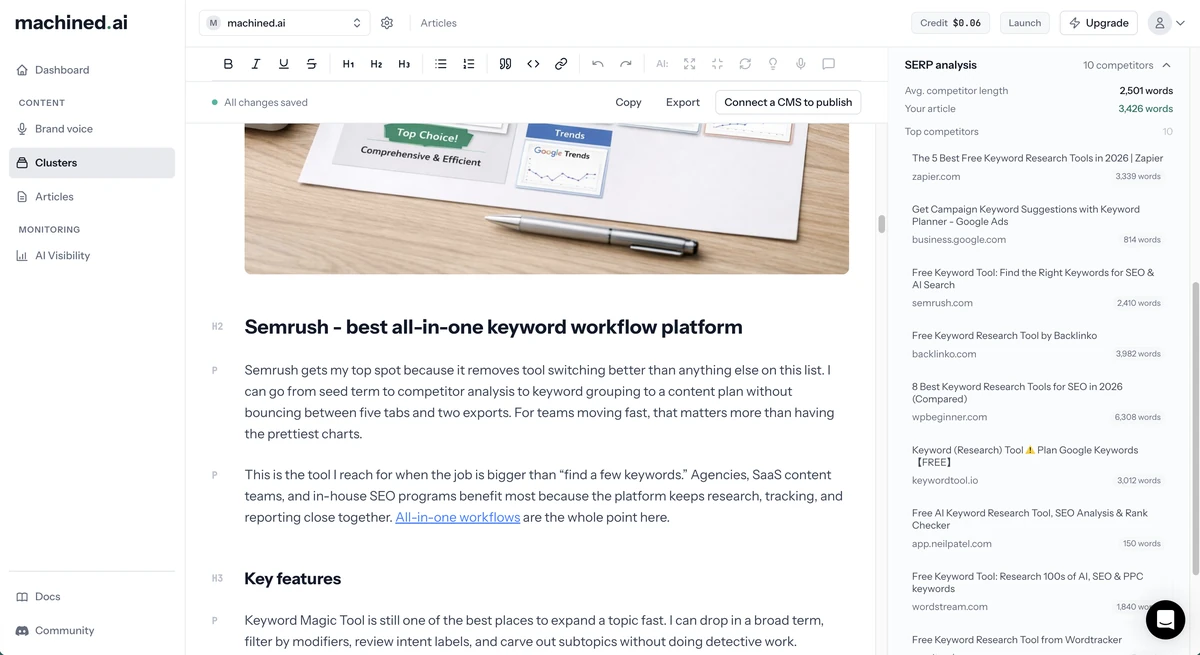
Task: Click the Upgrade button
Action: 1099,23
